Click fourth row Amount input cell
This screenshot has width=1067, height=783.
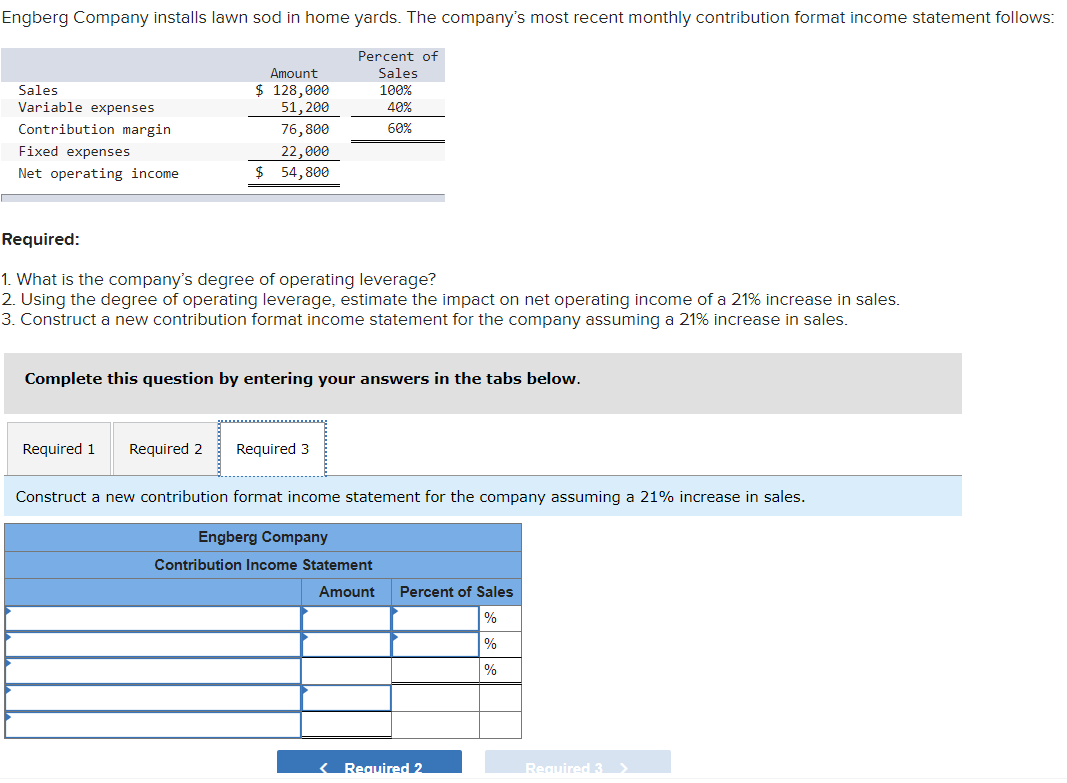pos(346,698)
